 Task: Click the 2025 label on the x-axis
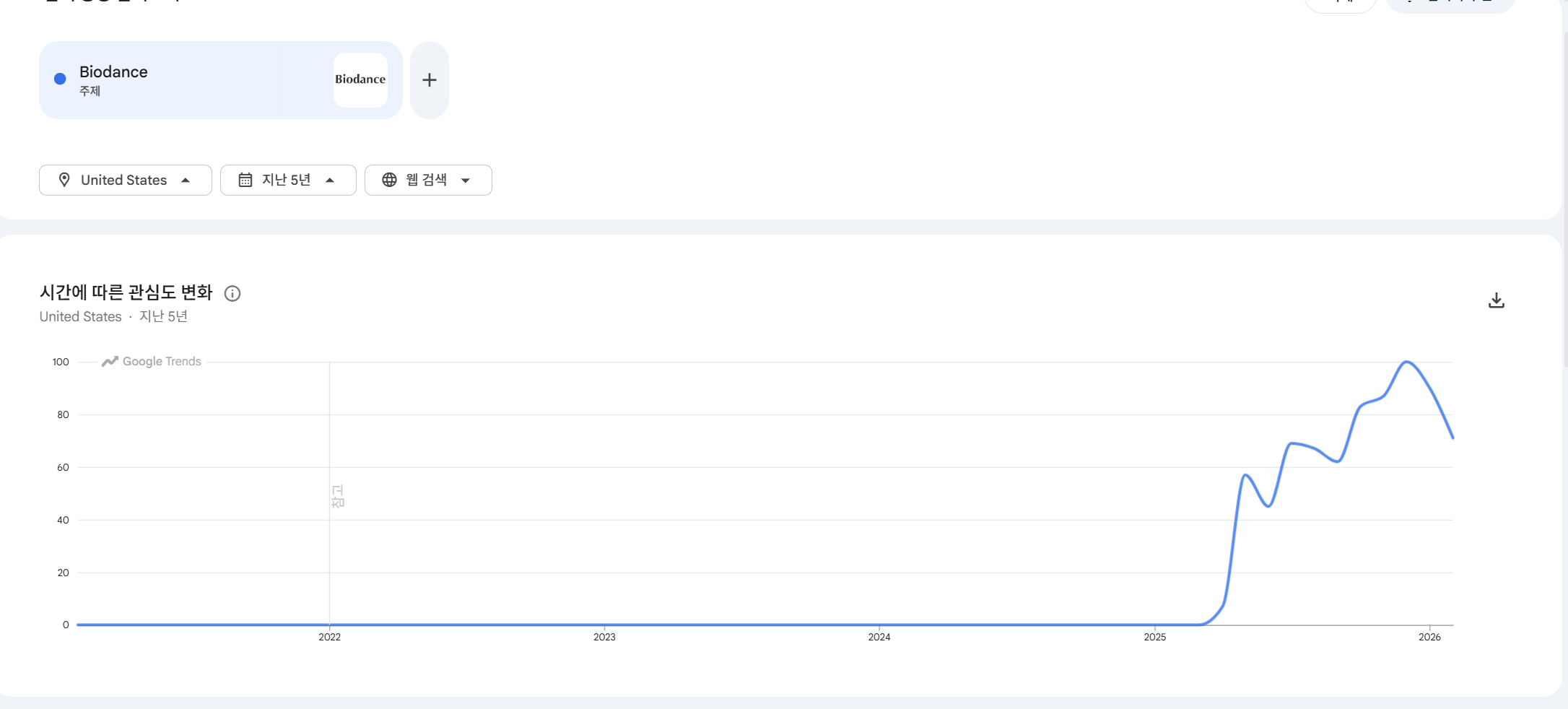(1154, 637)
